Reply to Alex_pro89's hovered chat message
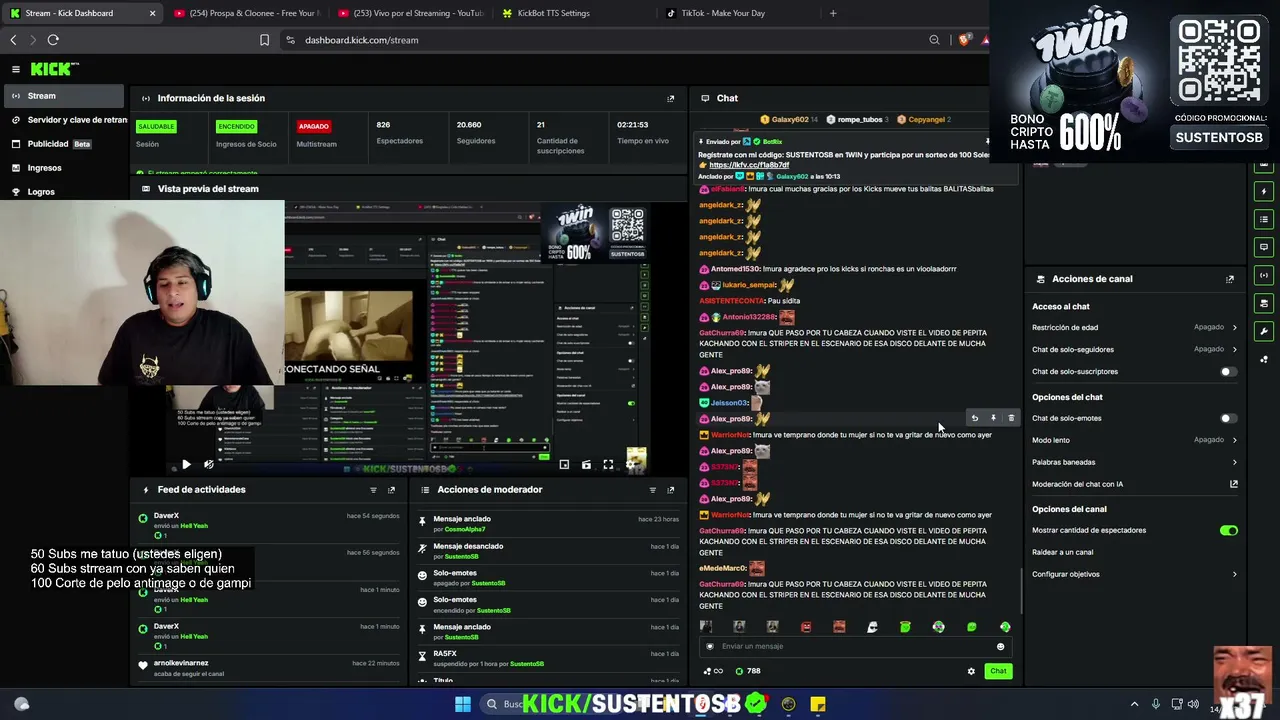Image resolution: width=1280 pixels, height=720 pixels. 975,418
